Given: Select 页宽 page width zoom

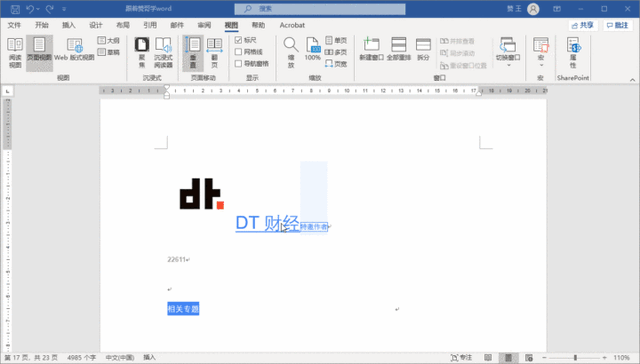Looking at the screenshot, I should point(336,64).
